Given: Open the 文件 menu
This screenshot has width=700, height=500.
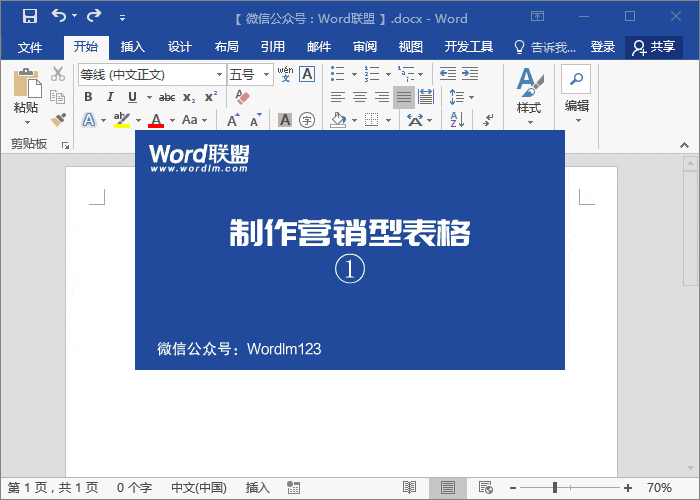Looking at the screenshot, I should point(30,47).
